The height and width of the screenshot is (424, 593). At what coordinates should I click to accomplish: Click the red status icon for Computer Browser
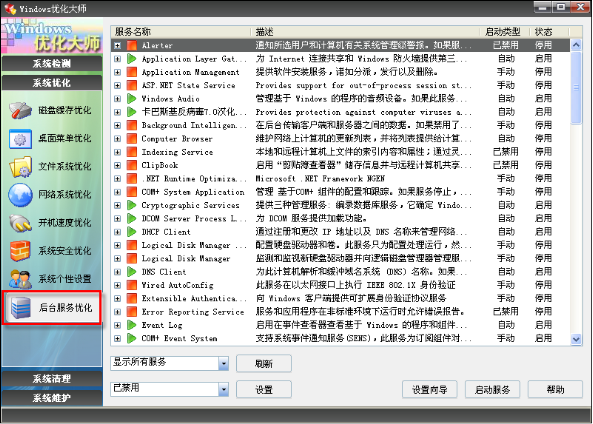(131, 138)
